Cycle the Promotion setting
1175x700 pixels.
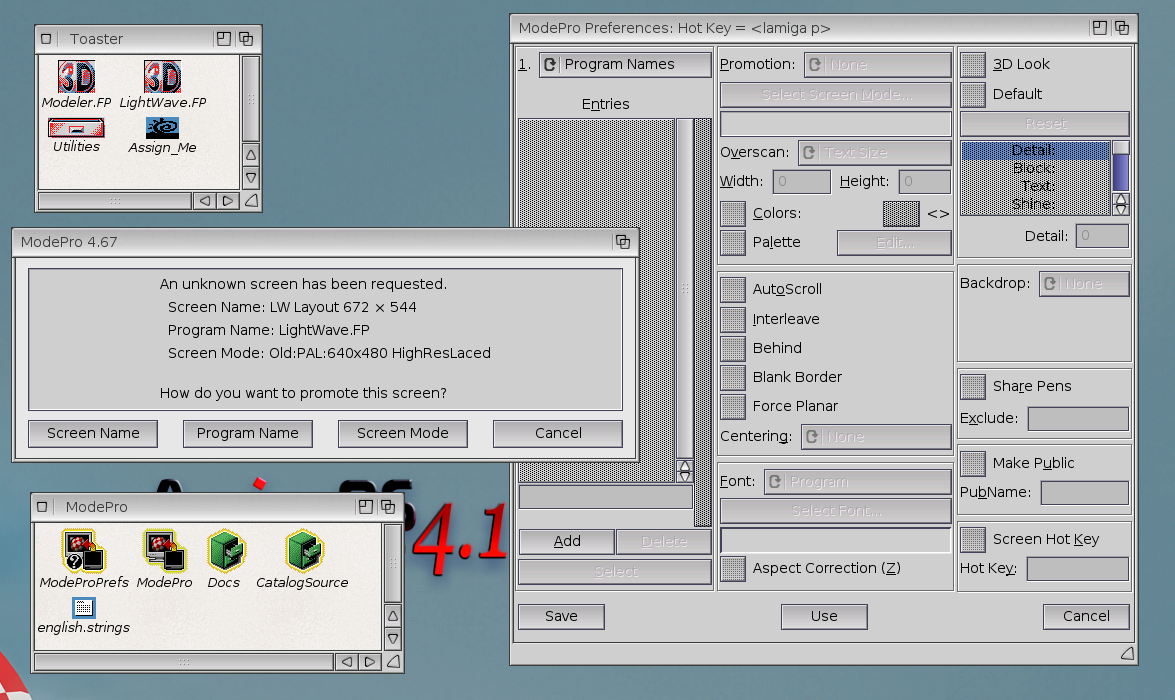[878, 64]
